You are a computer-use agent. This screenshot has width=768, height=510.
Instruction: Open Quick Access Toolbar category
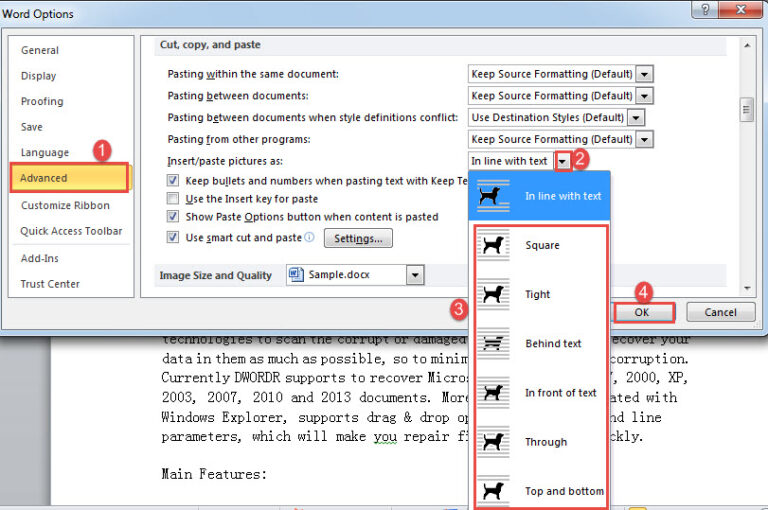point(71,231)
